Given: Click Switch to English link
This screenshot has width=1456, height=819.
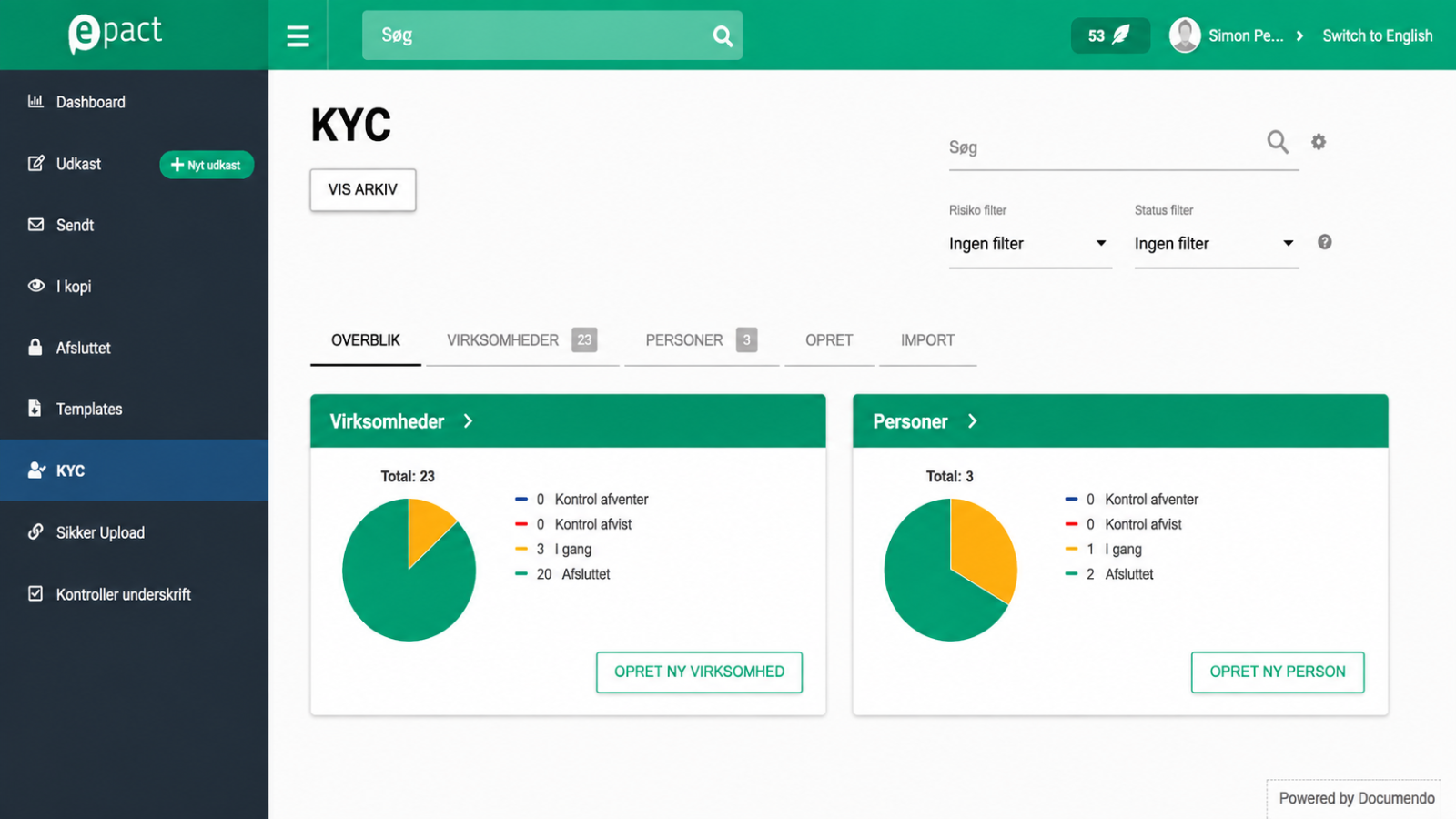Looking at the screenshot, I should [1378, 35].
